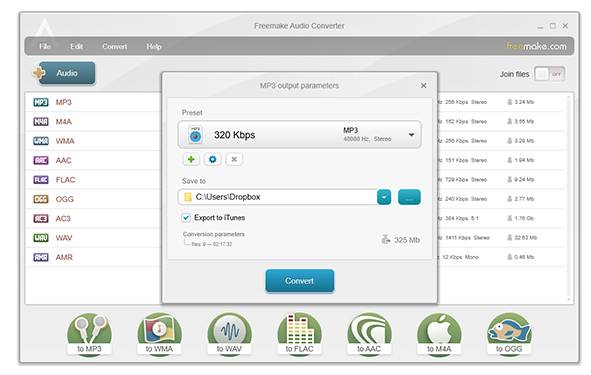
Task: Click the WMA format badge in file list
Action: (41, 141)
